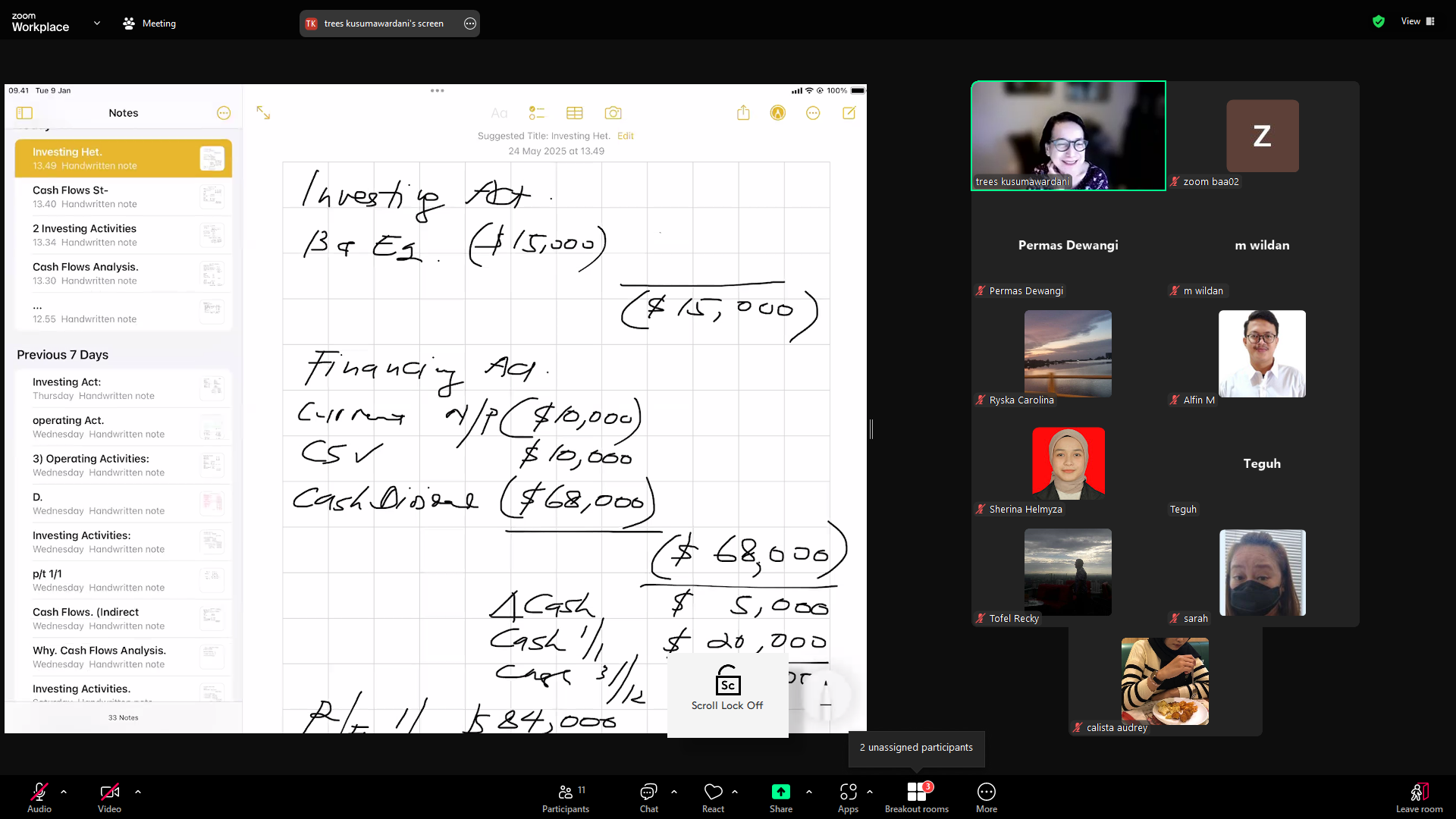Viewport: 1456px width, 819px height.
Task: Expand audio options arrow
Action: (64, 792)
